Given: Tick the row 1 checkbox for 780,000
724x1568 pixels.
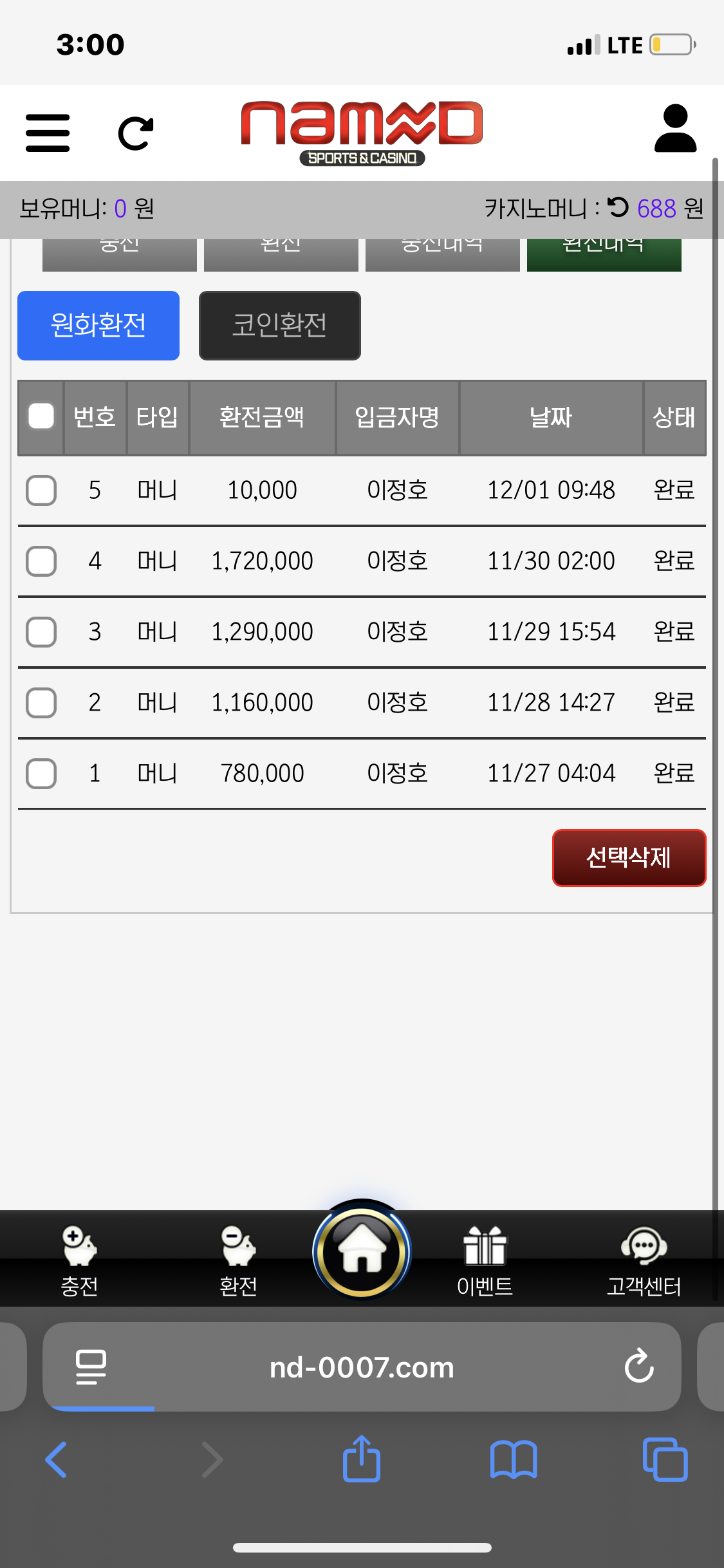Looking at the screenshot, I should click(41, 774).
